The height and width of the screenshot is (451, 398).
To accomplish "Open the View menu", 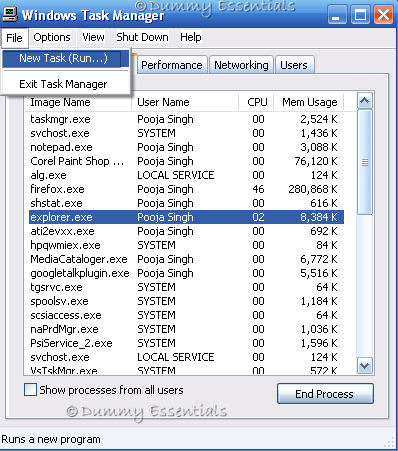I will click(93, 37).
